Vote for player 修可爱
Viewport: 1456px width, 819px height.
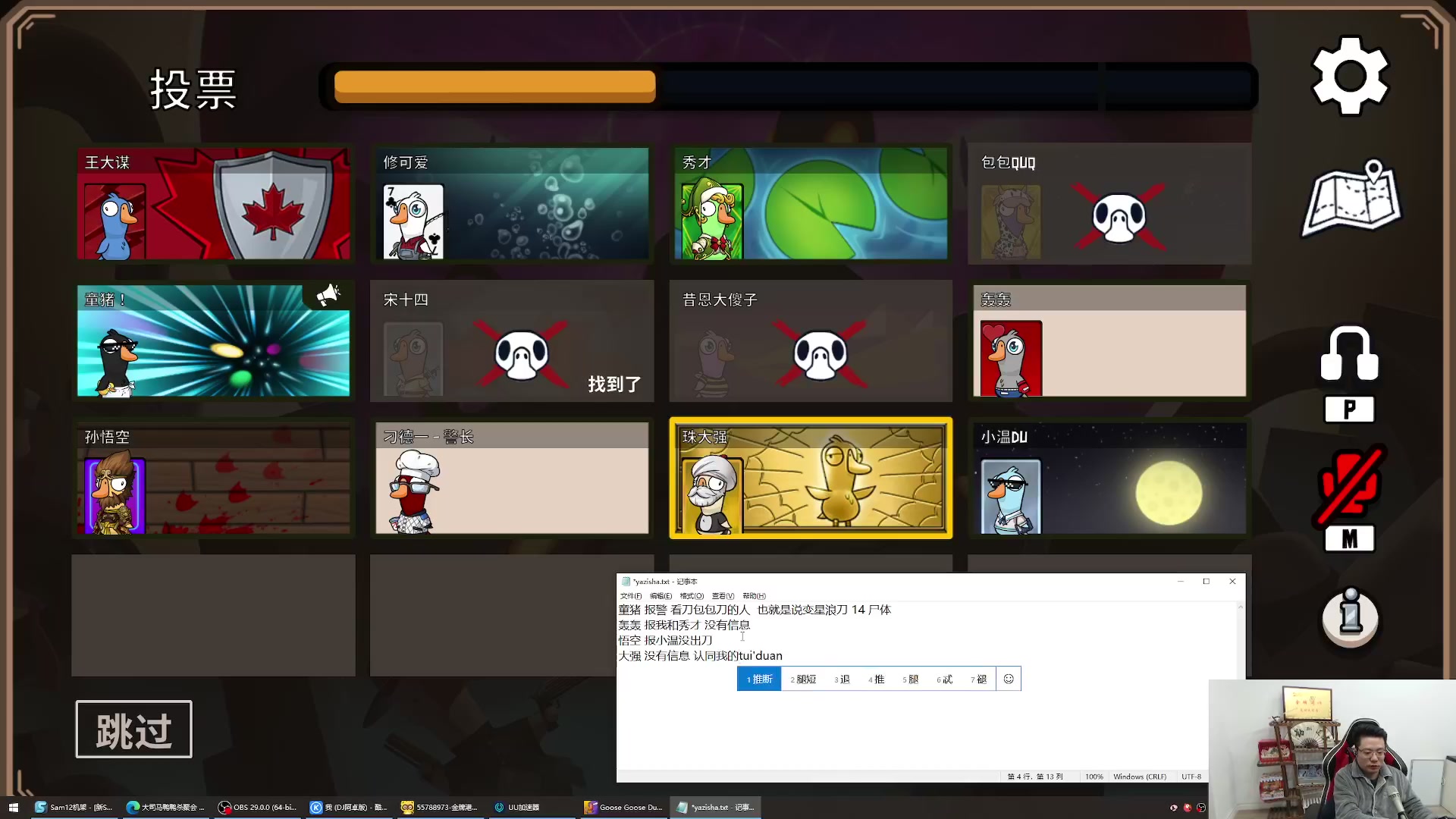coord(512,203)
